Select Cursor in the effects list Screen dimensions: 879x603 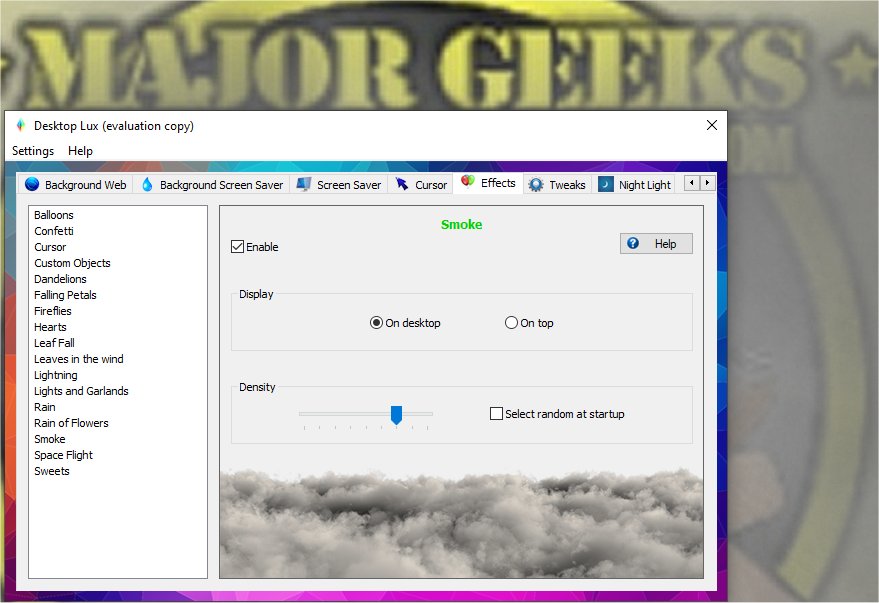(50, 247)
